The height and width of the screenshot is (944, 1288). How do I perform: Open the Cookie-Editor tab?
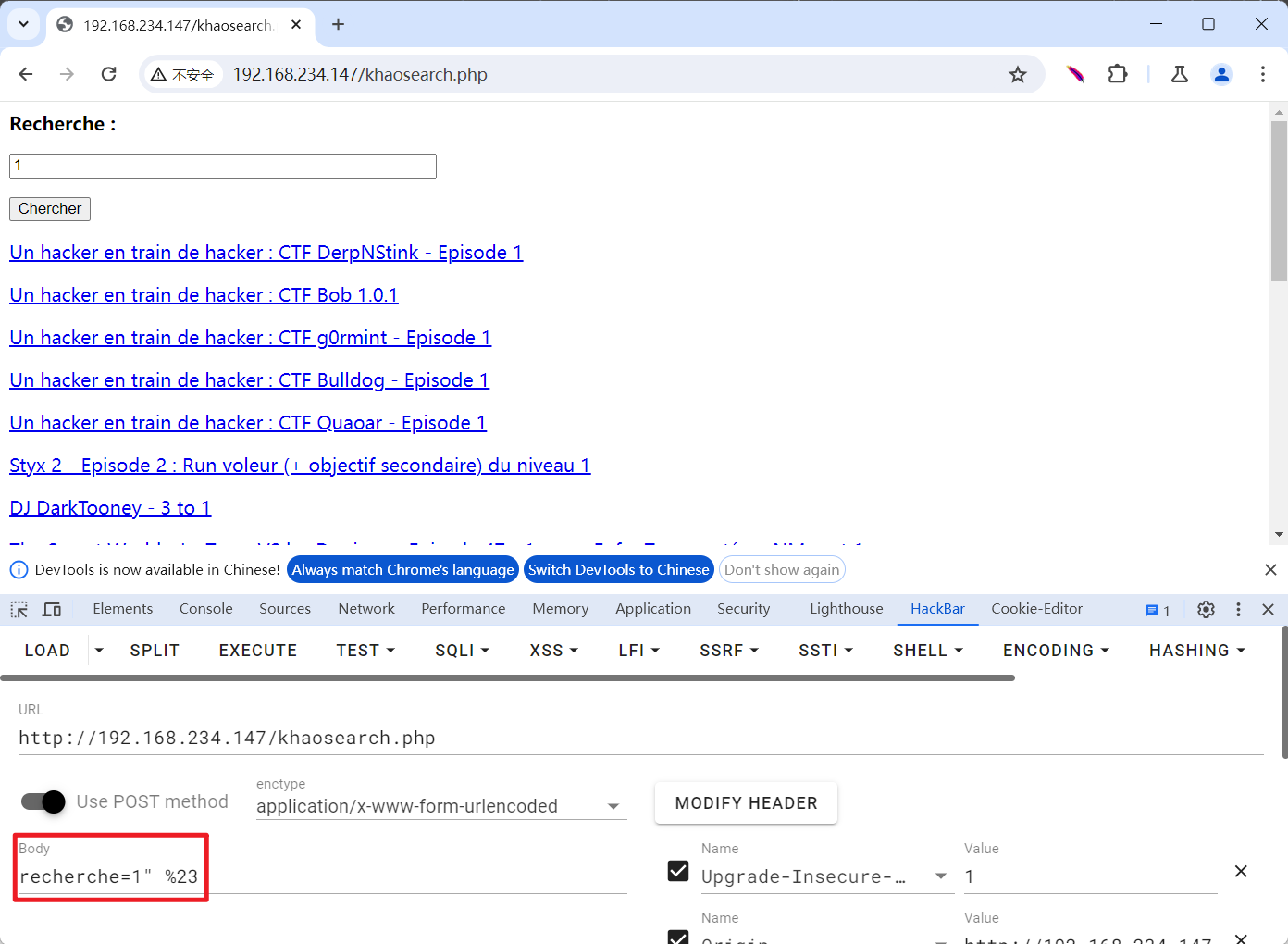point(1036,609)
